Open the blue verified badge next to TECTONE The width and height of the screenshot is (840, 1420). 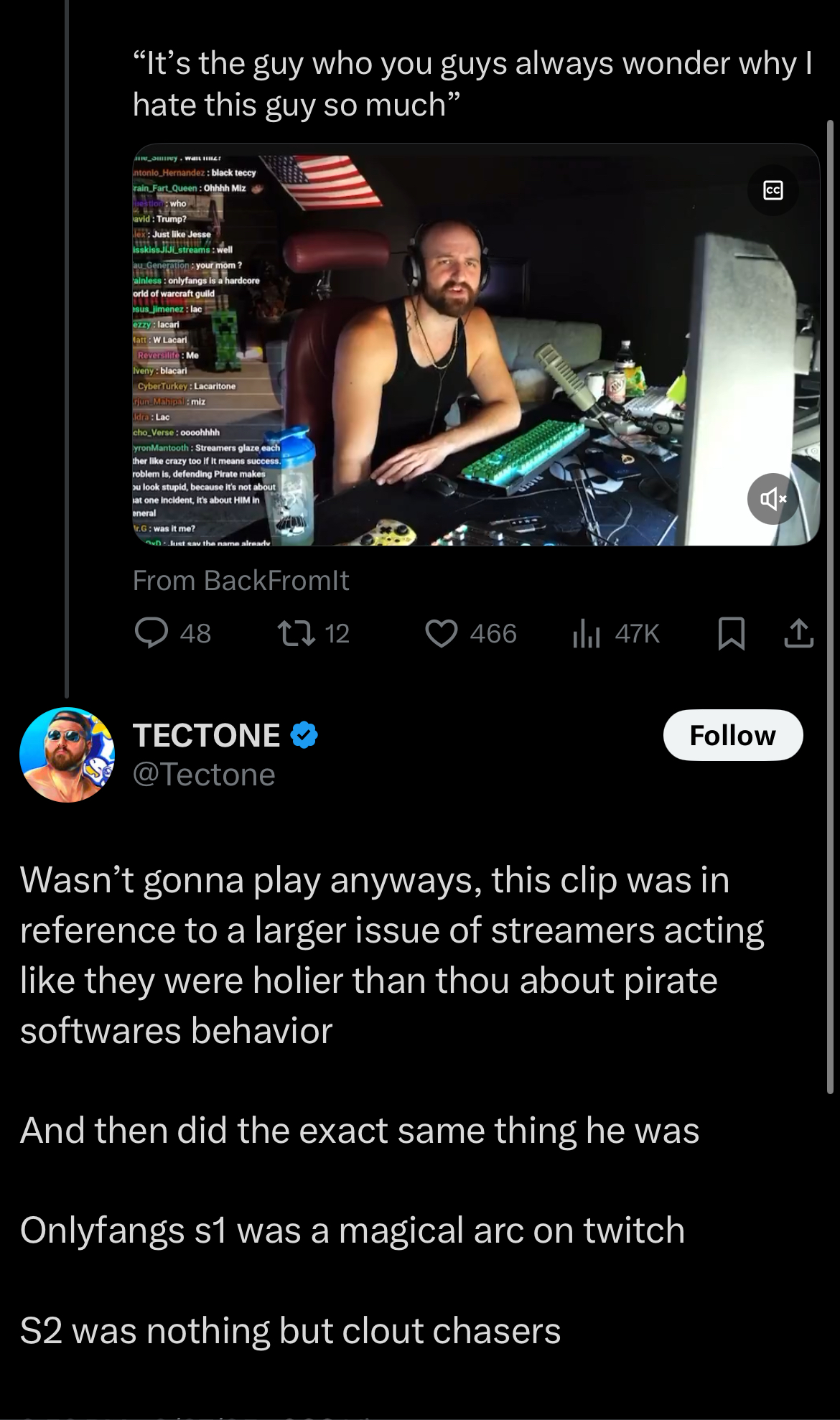click(304, 735)
